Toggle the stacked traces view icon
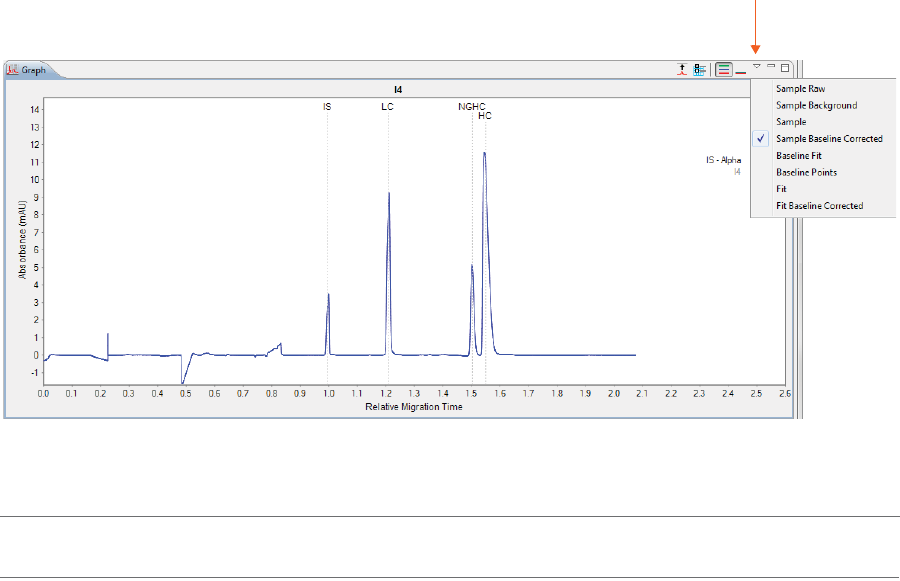 click(724, 69)
